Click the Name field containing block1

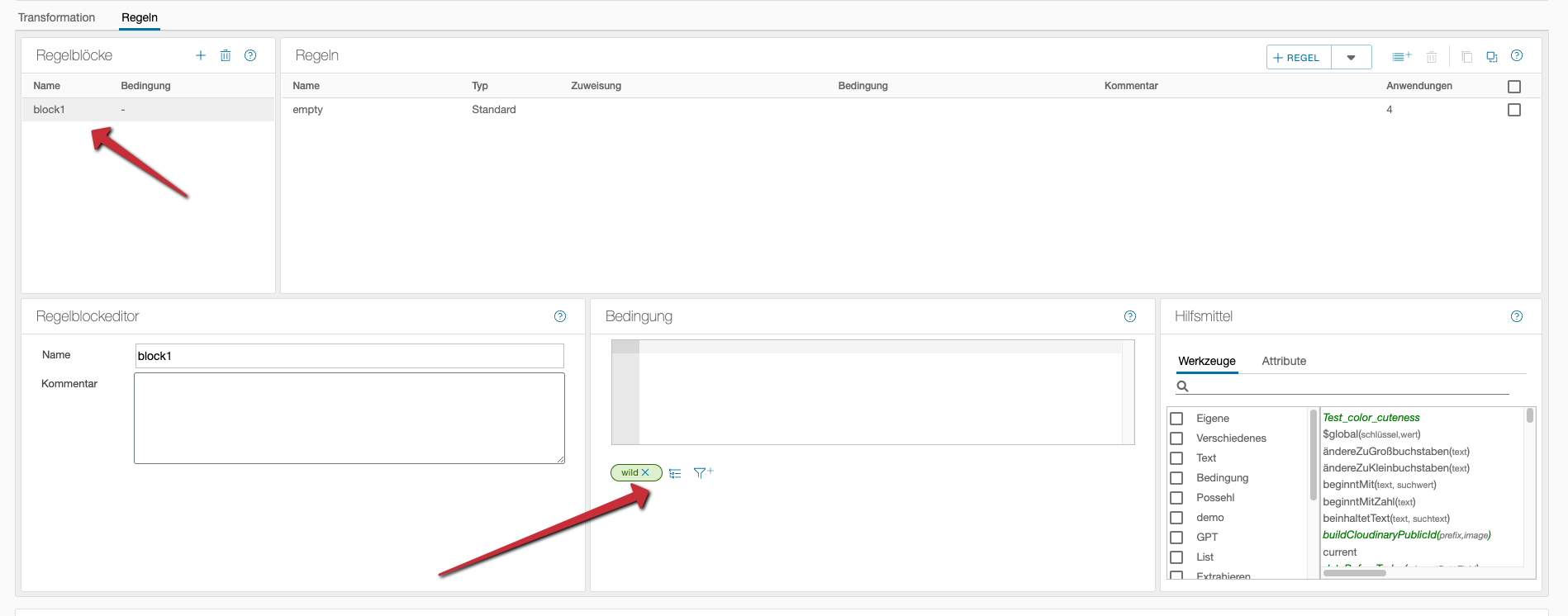pos(349,356)
